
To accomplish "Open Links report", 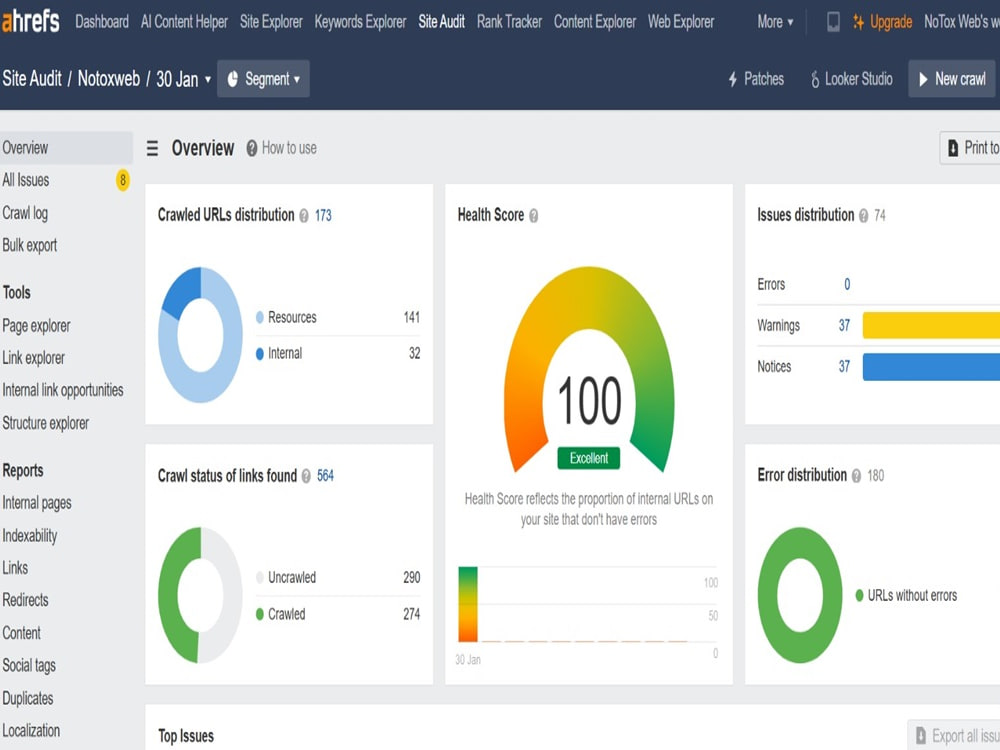I will (x=15, y=568).
